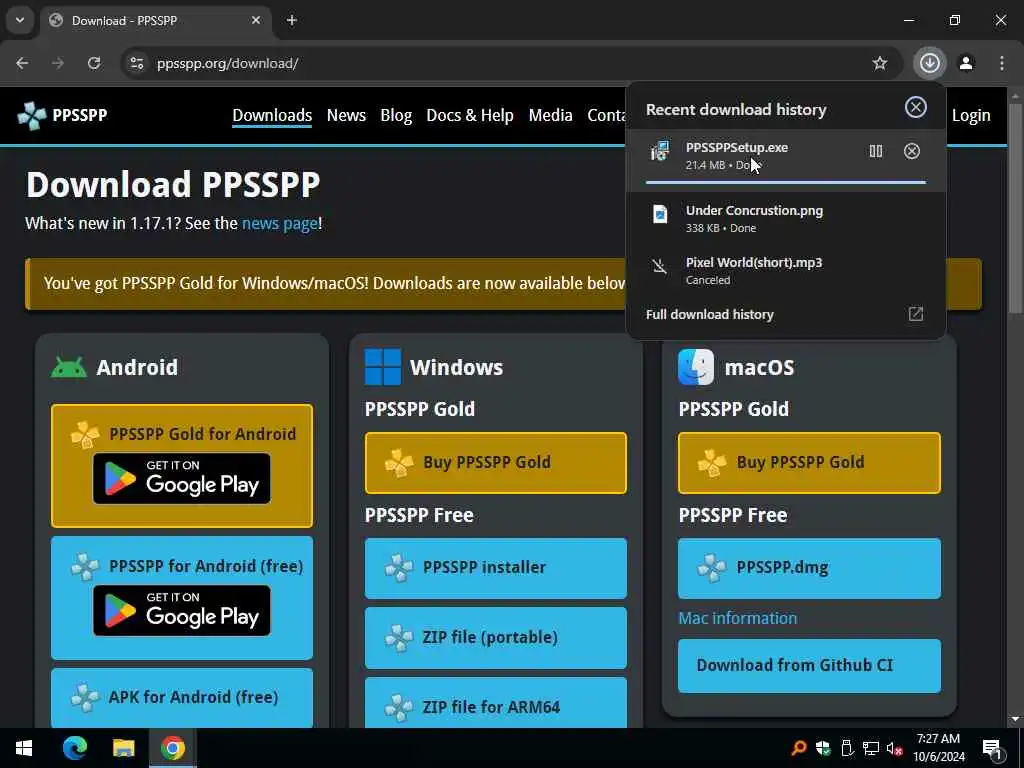Pause the PPSSPPSetup.exe download
This screenshot has width=1024, height=768.
pyautogui.click(x=876, y=152)
